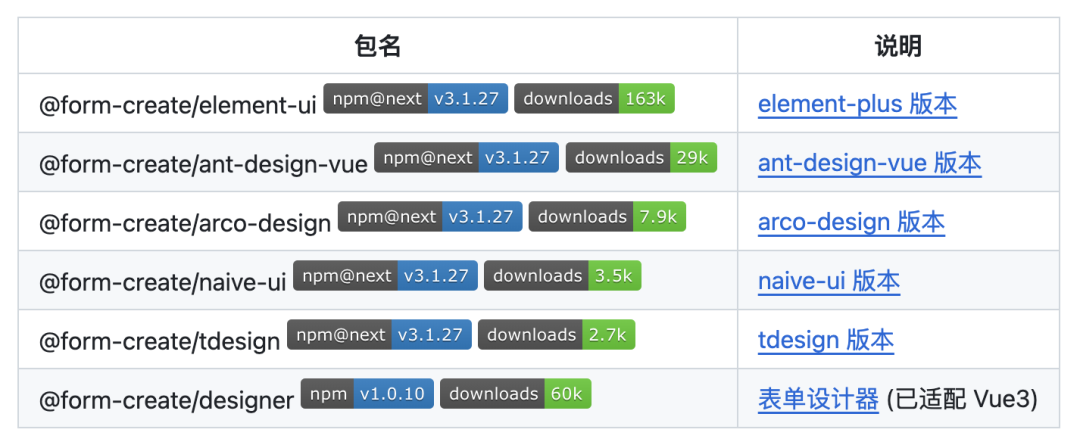
Task: Select @form-create/ant-design-vue package name text
Action: pyautogui.click(x=203, y=164)
